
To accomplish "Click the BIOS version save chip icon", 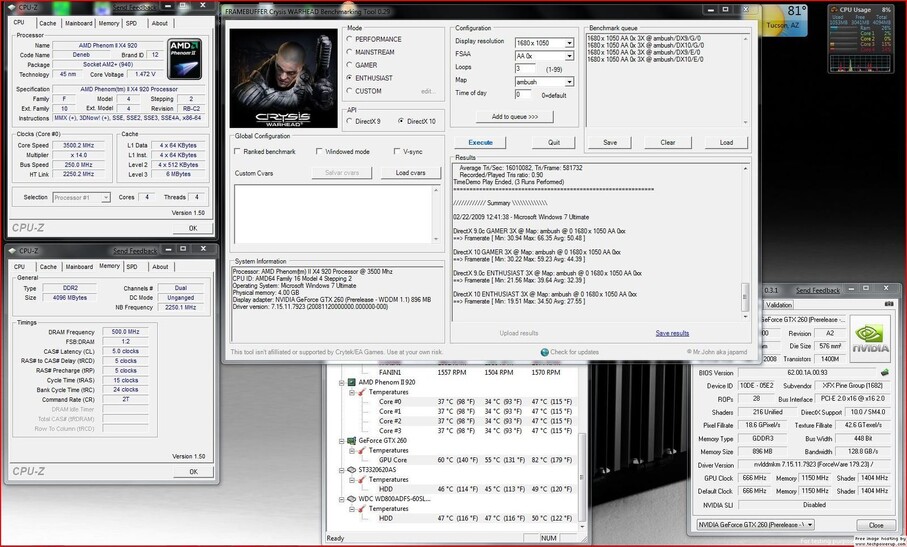I will [x=884, y=372].
